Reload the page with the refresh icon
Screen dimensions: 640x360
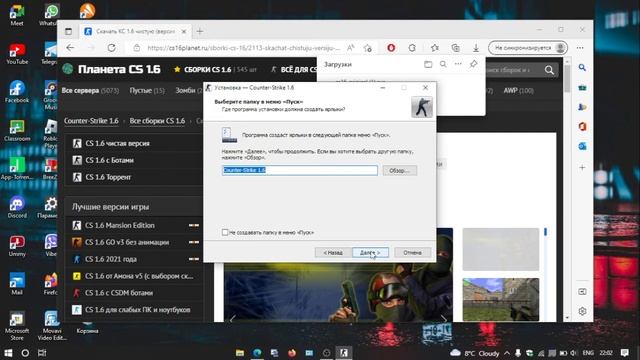[x=111, y=48]
